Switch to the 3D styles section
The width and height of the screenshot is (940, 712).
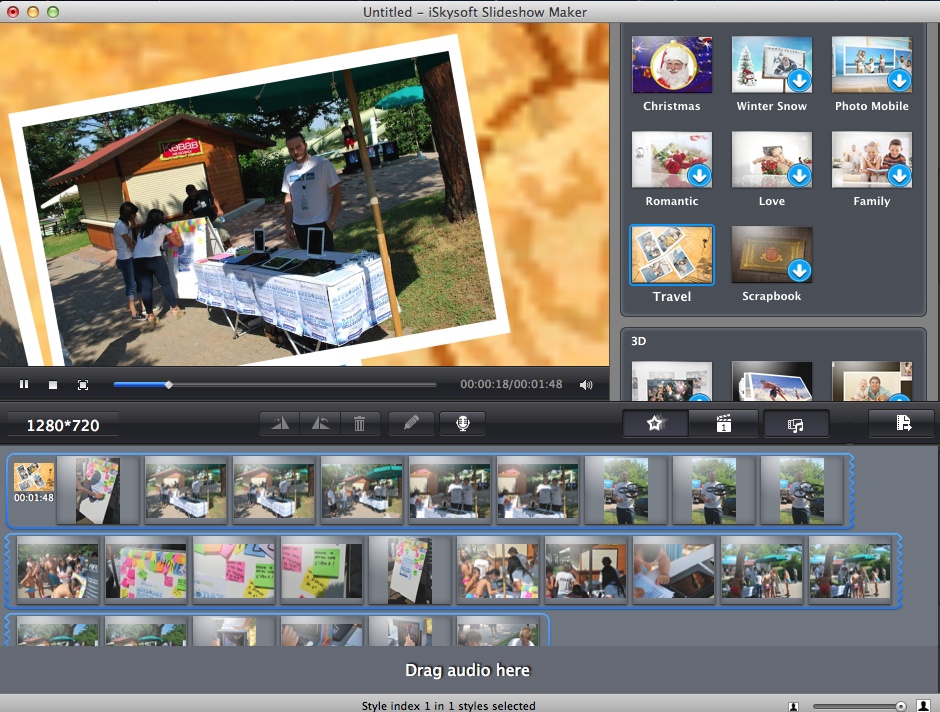click(638, 341)
